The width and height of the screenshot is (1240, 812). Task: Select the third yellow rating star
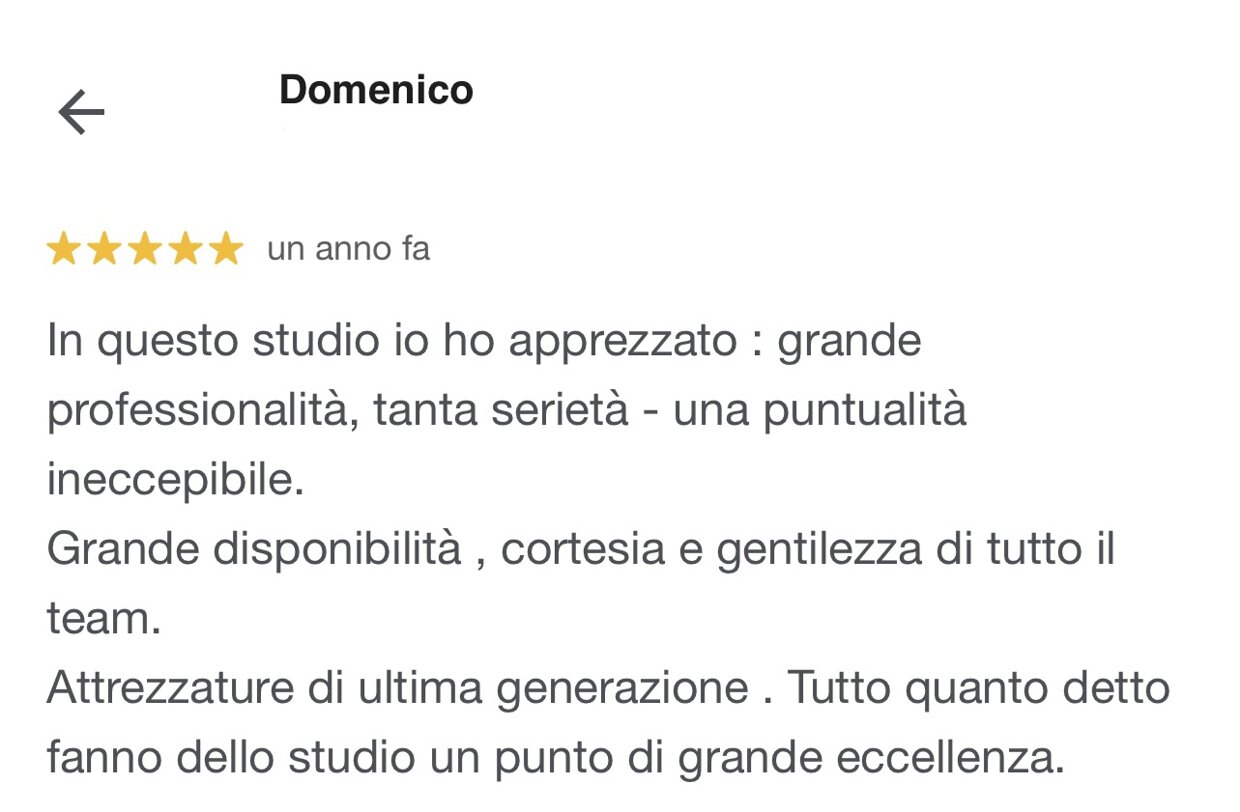pos(145,249)
